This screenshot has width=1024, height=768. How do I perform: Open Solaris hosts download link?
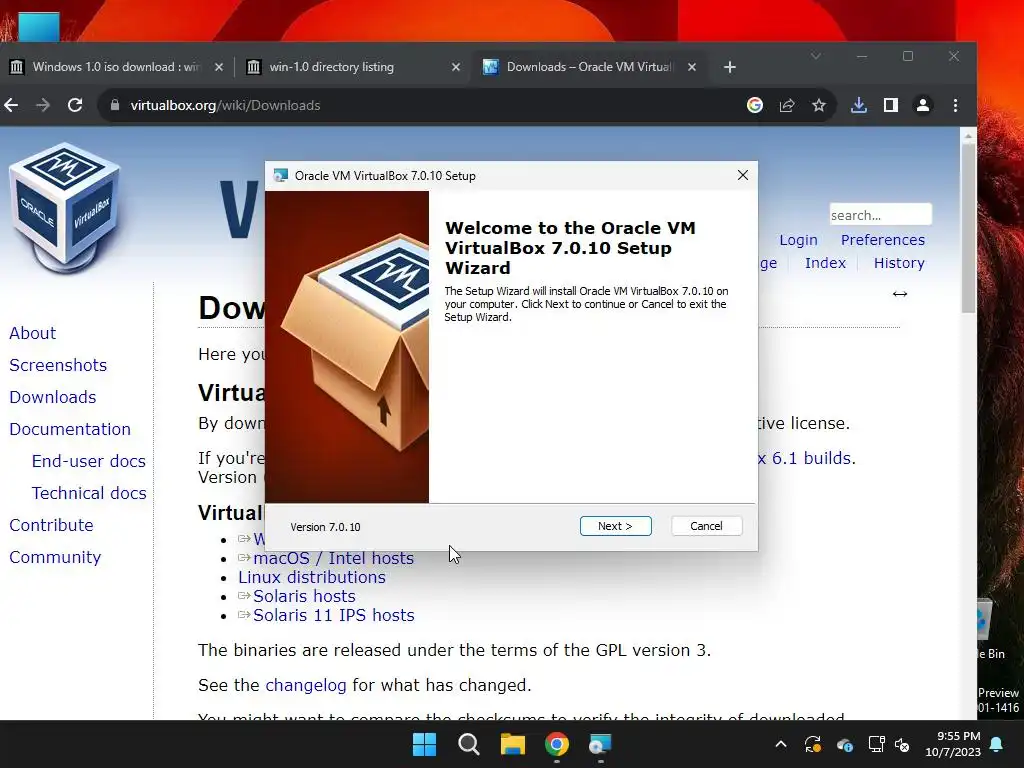point(304,596)
